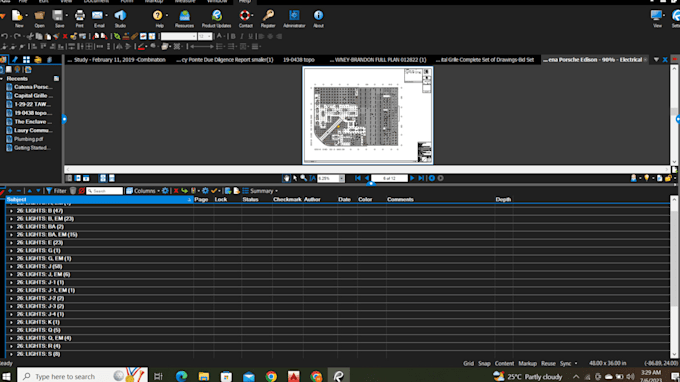The width and height of the screenshot is (680, 382).
Task: Open the Help menu
Action: [x=245, y=2]
